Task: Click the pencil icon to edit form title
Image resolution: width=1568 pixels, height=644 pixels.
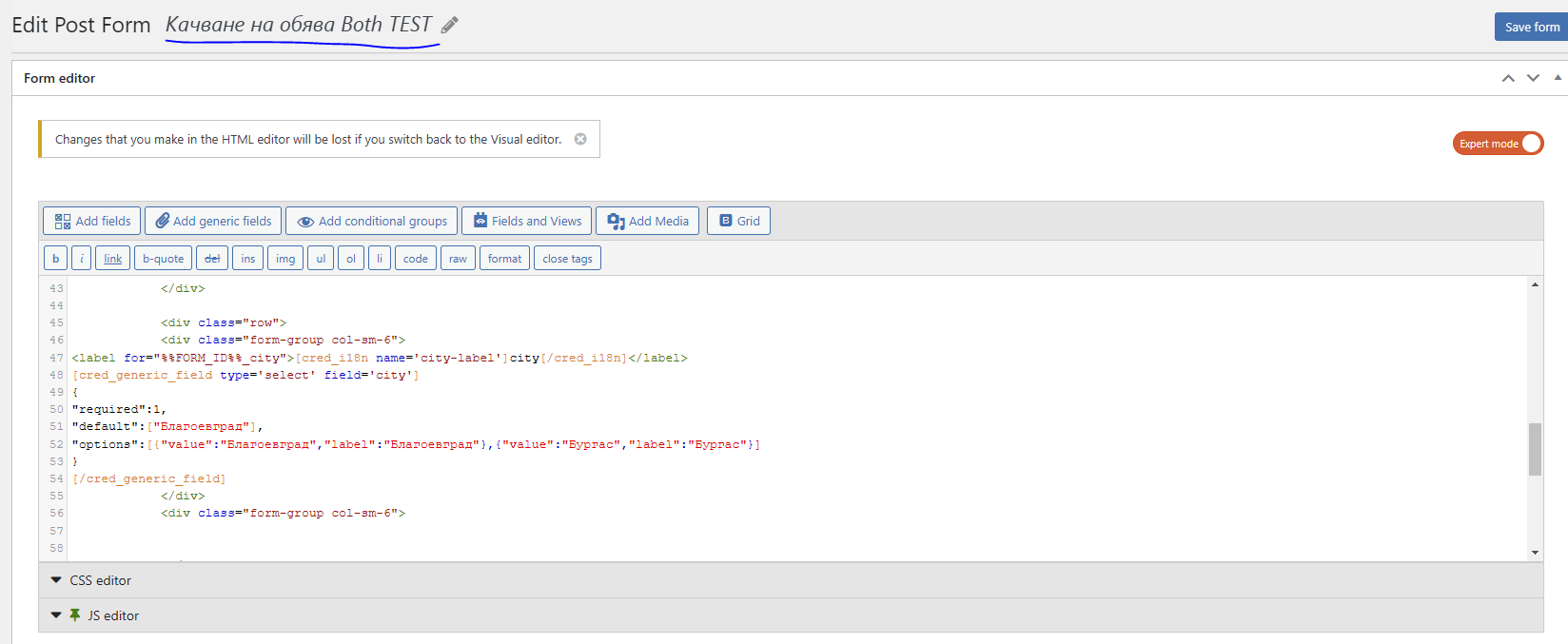Action: 450,26
